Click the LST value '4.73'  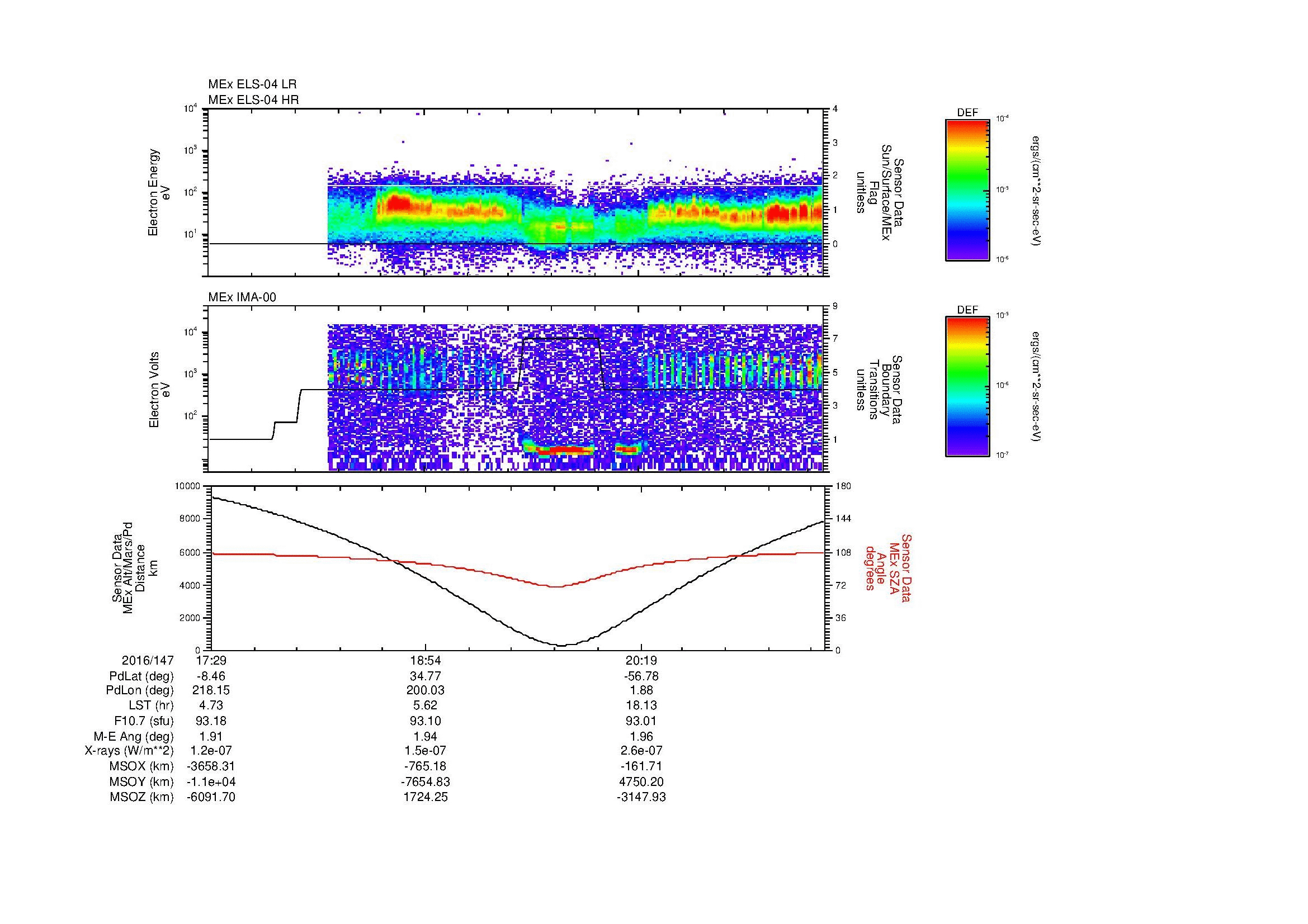(x=211, y=705)
